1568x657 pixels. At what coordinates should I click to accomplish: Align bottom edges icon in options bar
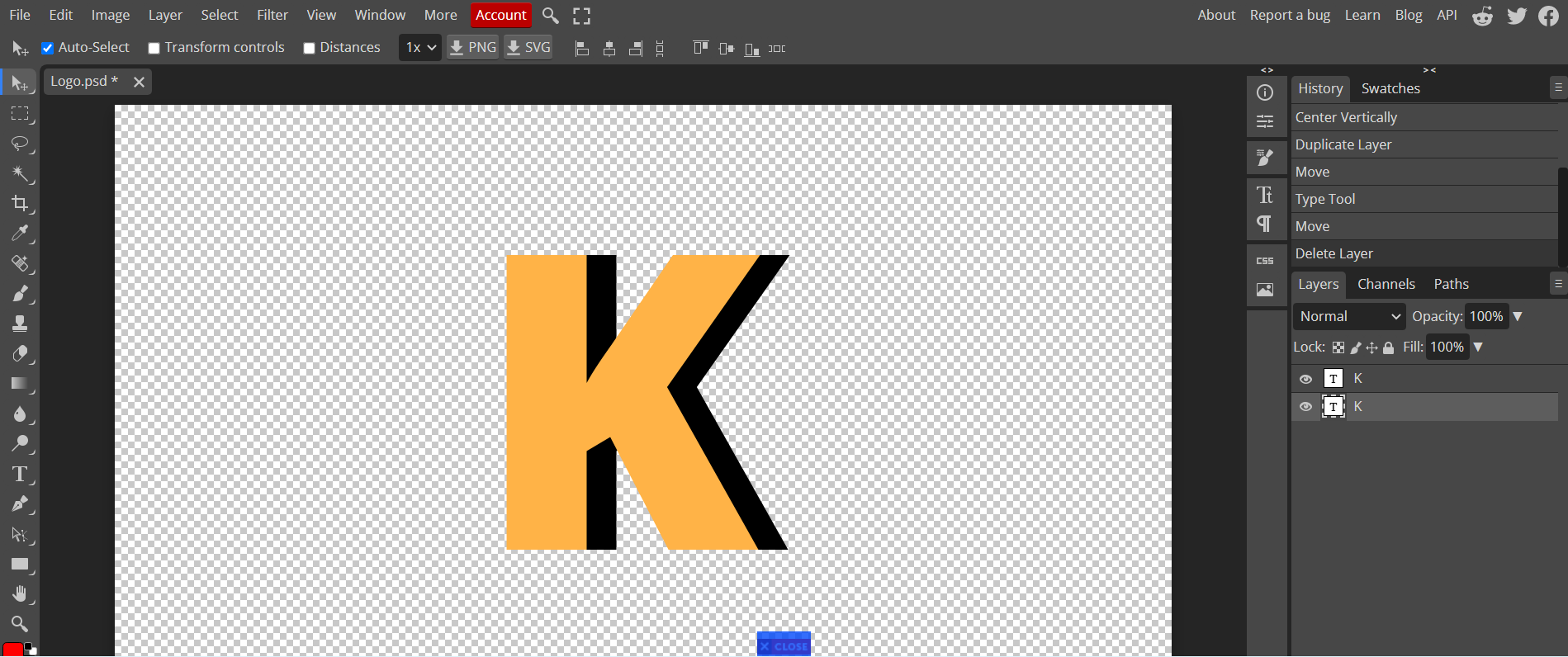(752, 49)
